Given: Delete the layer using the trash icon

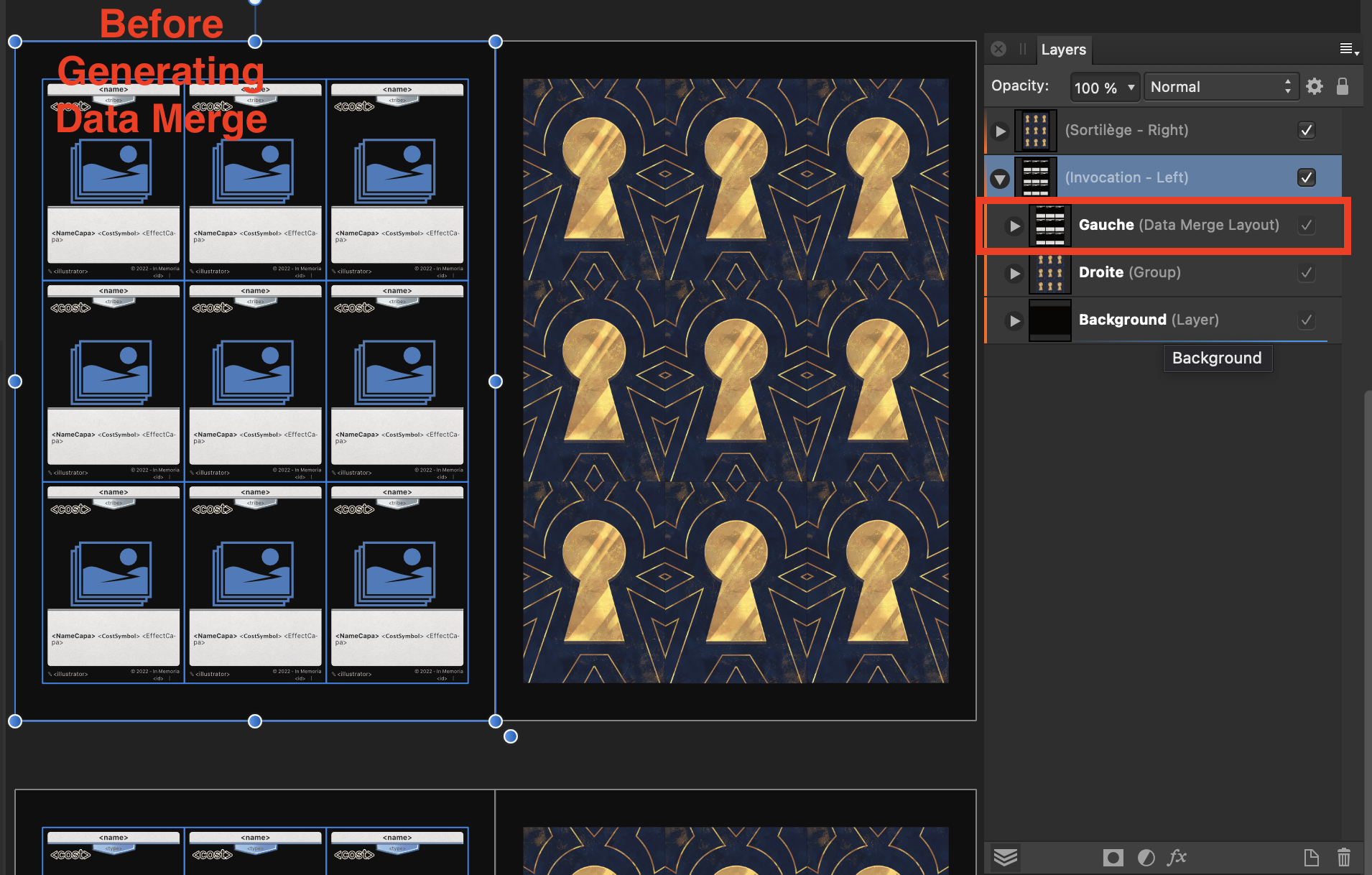Looking at the screenshot, I should pos(1343,857).
